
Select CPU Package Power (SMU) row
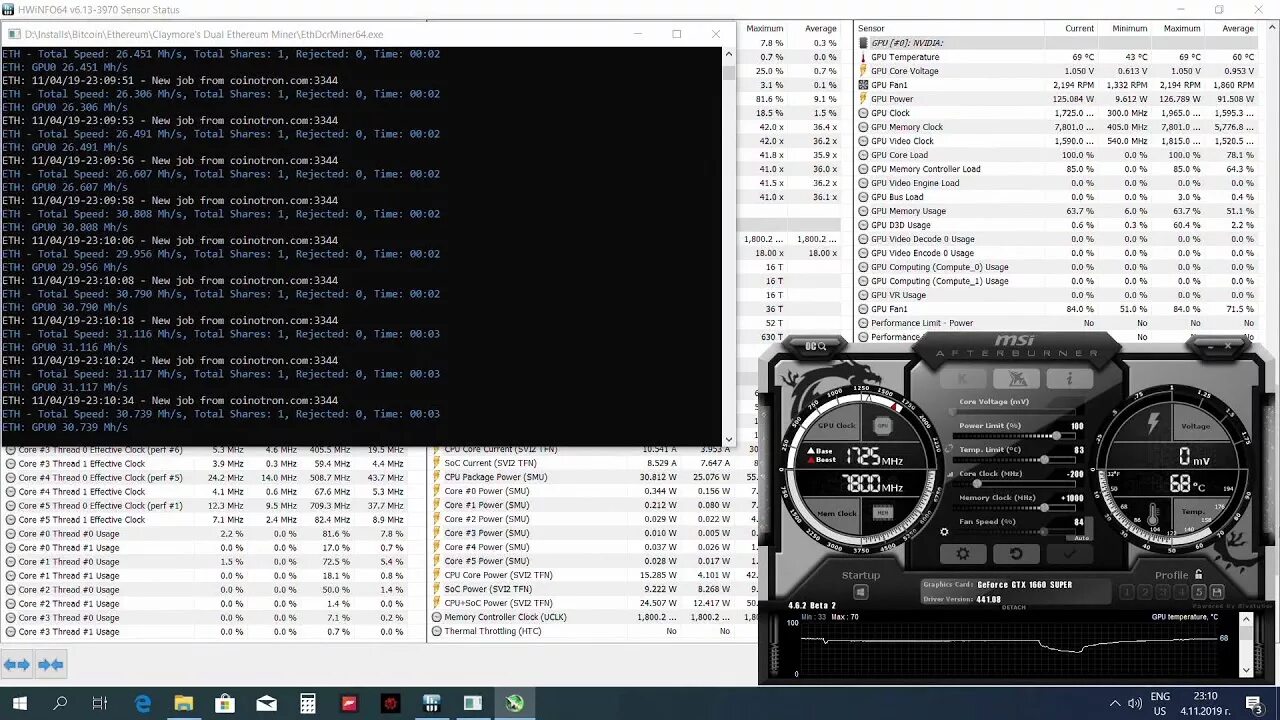click(594, 477)
